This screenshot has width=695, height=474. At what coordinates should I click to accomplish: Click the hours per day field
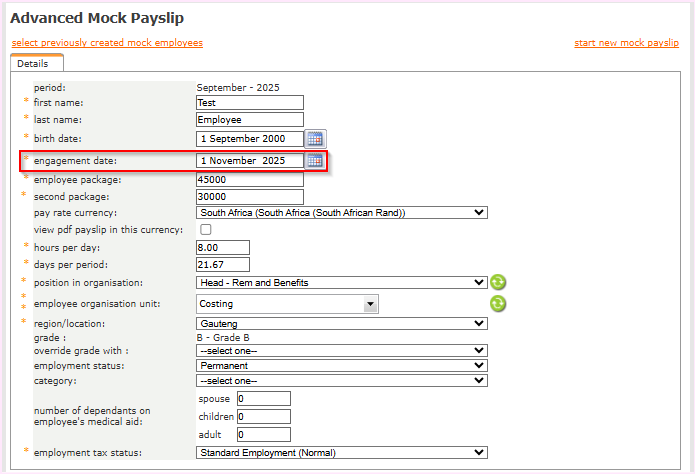223,247
